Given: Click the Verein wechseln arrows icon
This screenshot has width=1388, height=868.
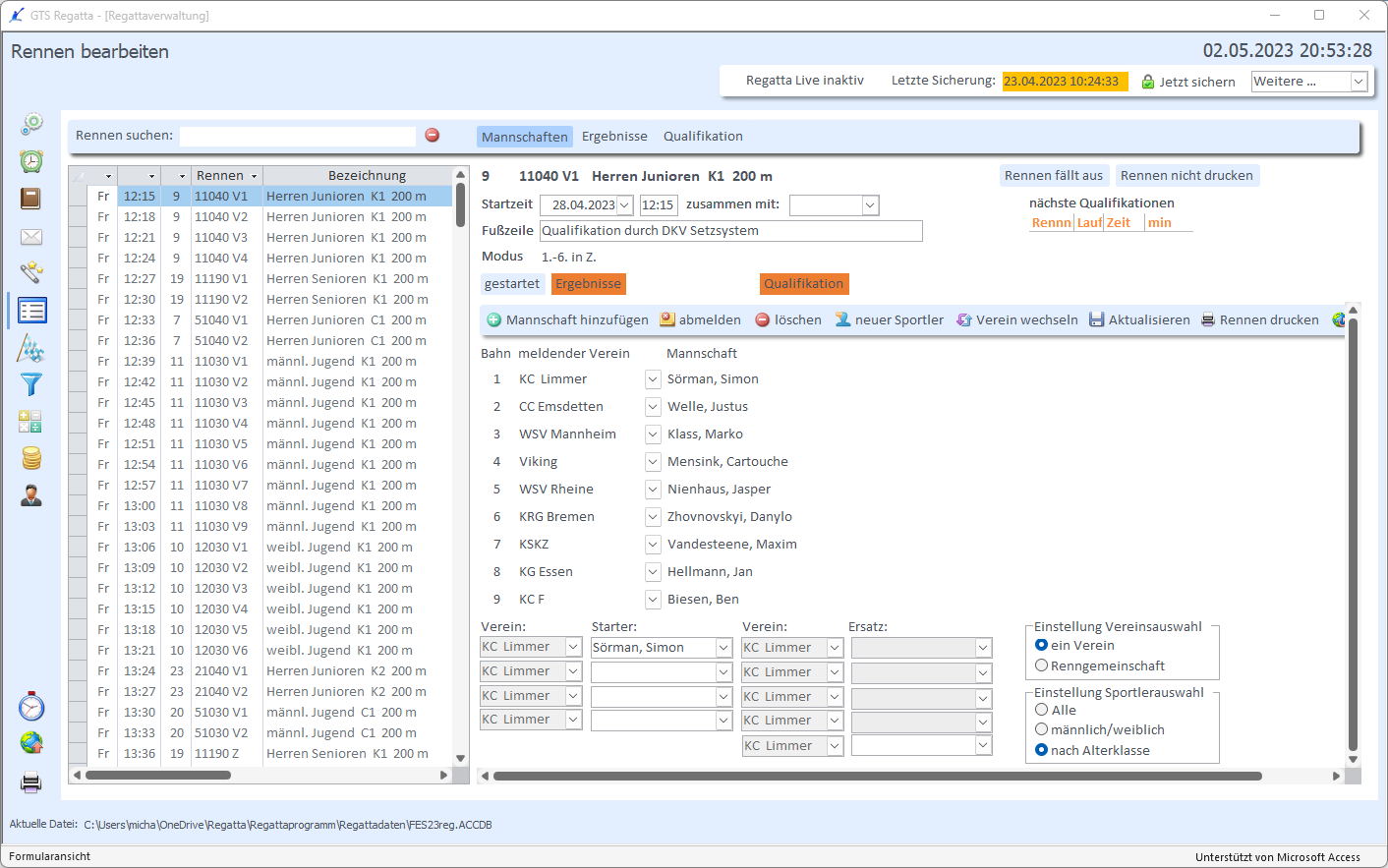Looking at the screenshot, I should pos(964,319).
